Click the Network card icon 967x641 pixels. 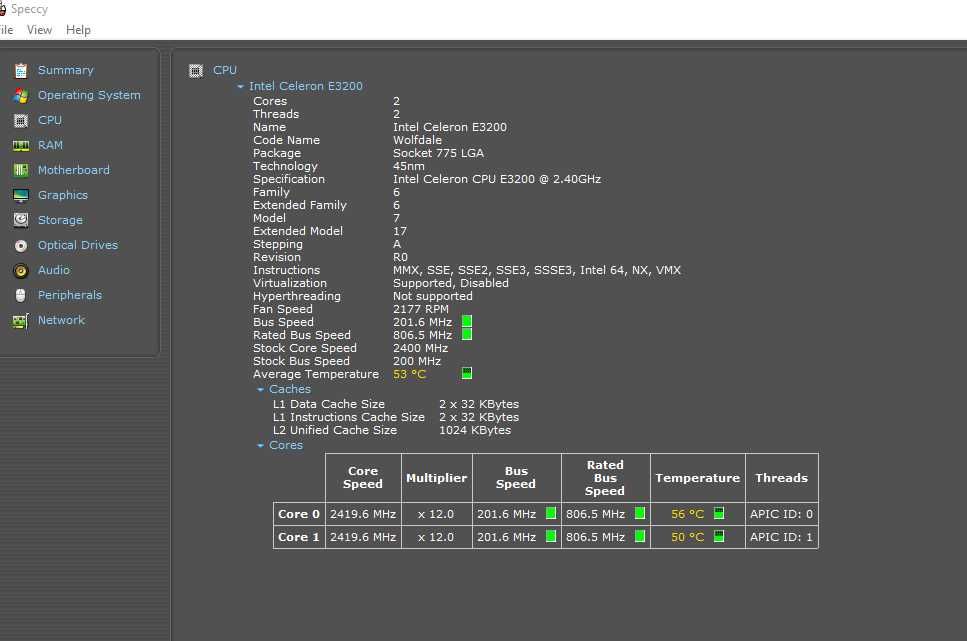21,321
